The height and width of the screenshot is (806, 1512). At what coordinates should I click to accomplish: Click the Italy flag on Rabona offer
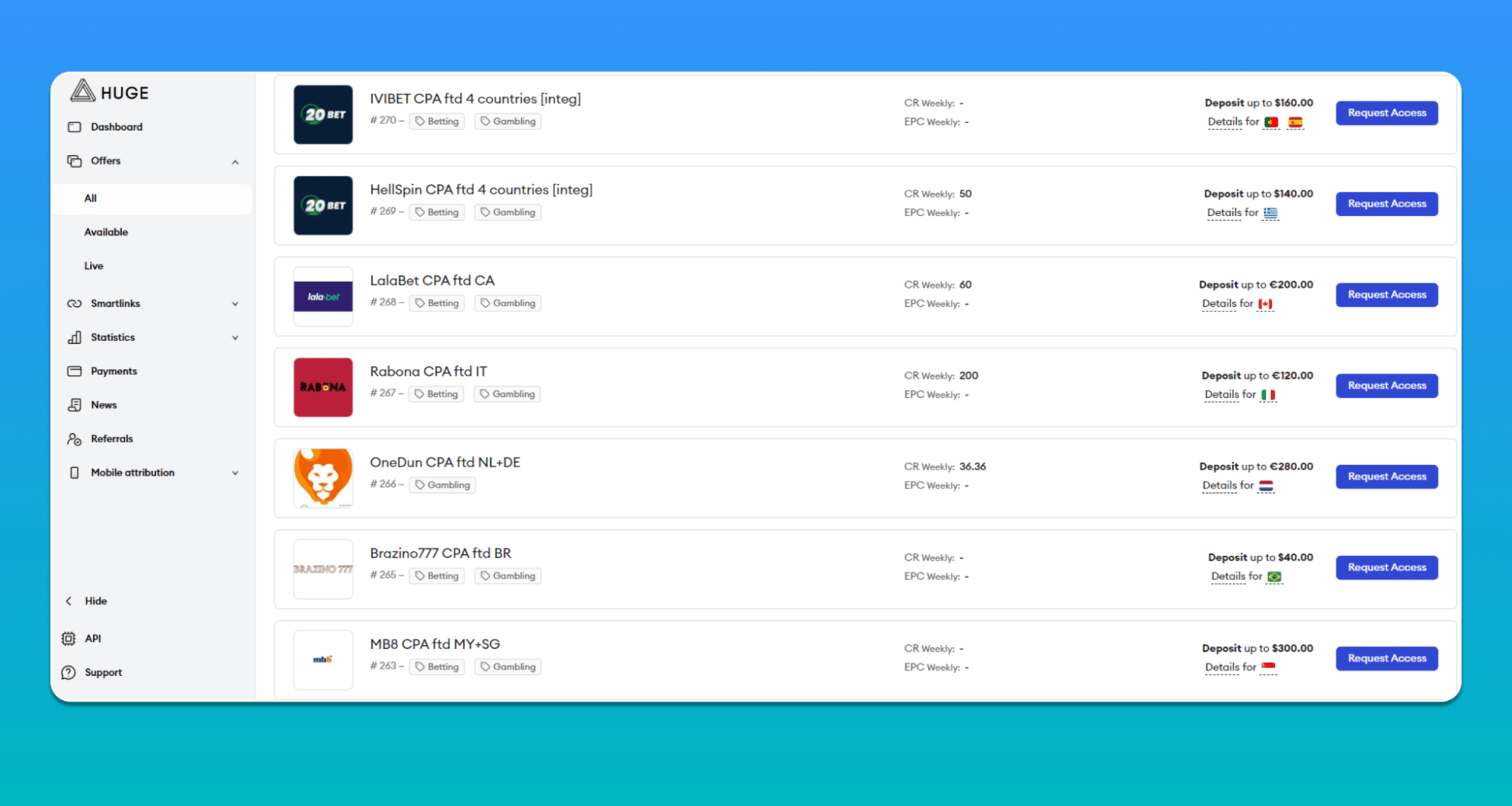(x=1268, y=395)
